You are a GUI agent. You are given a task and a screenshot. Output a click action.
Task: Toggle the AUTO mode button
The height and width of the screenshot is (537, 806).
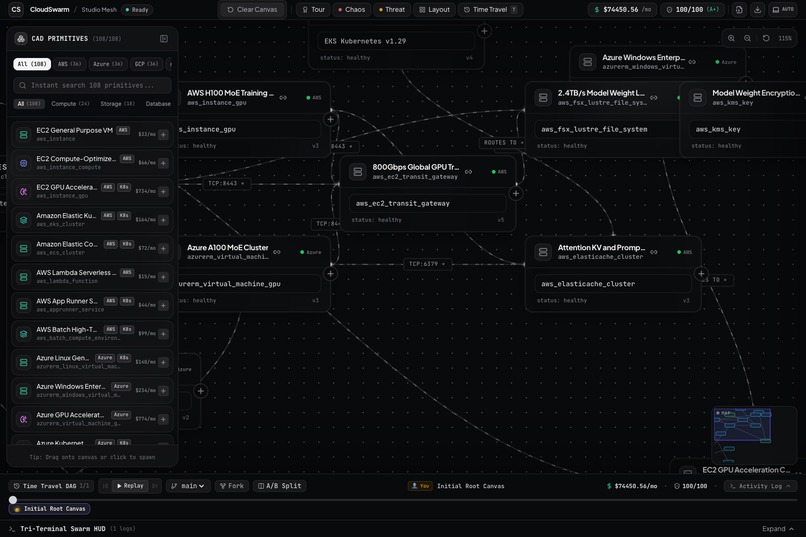tap(783, 10)
